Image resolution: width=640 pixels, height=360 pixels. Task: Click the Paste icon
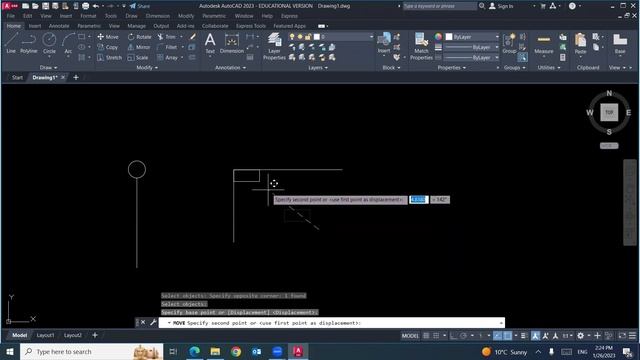pos(580,43)
